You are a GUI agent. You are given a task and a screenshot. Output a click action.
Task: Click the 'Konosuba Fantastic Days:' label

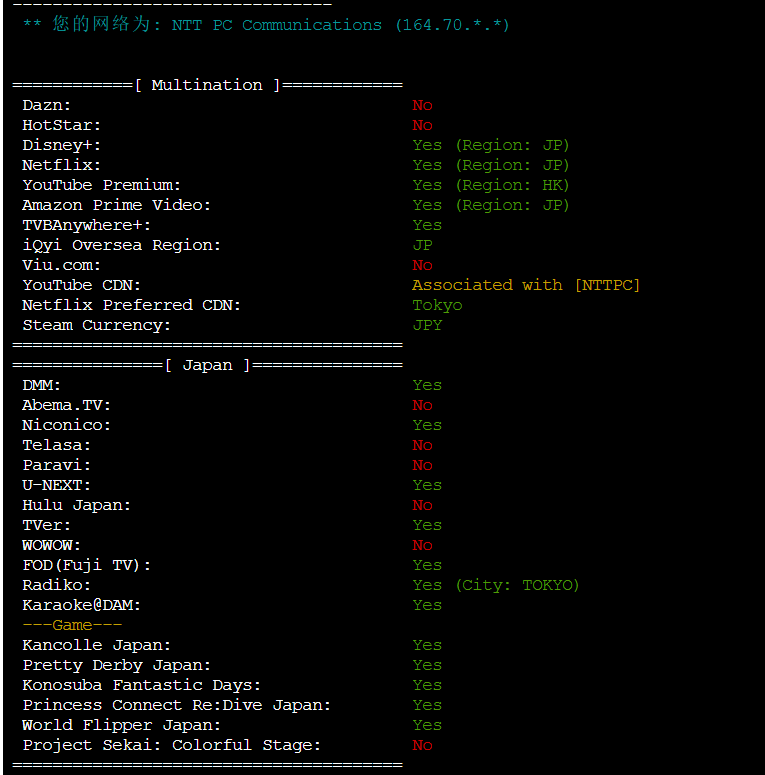[141, 686]
